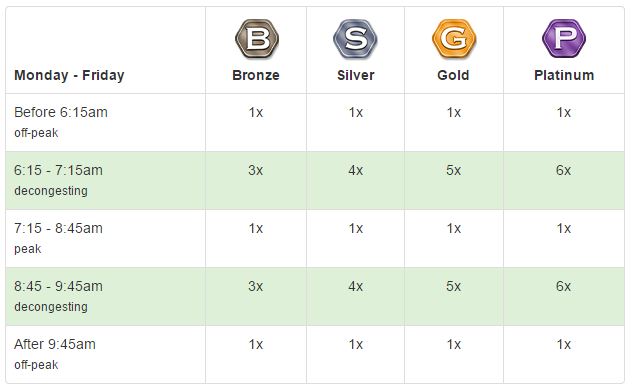Click Platinum 6x multiplier in 8:45 - 9:45am row
Screen dimensions: 632x390
click(x=563, y=286)
